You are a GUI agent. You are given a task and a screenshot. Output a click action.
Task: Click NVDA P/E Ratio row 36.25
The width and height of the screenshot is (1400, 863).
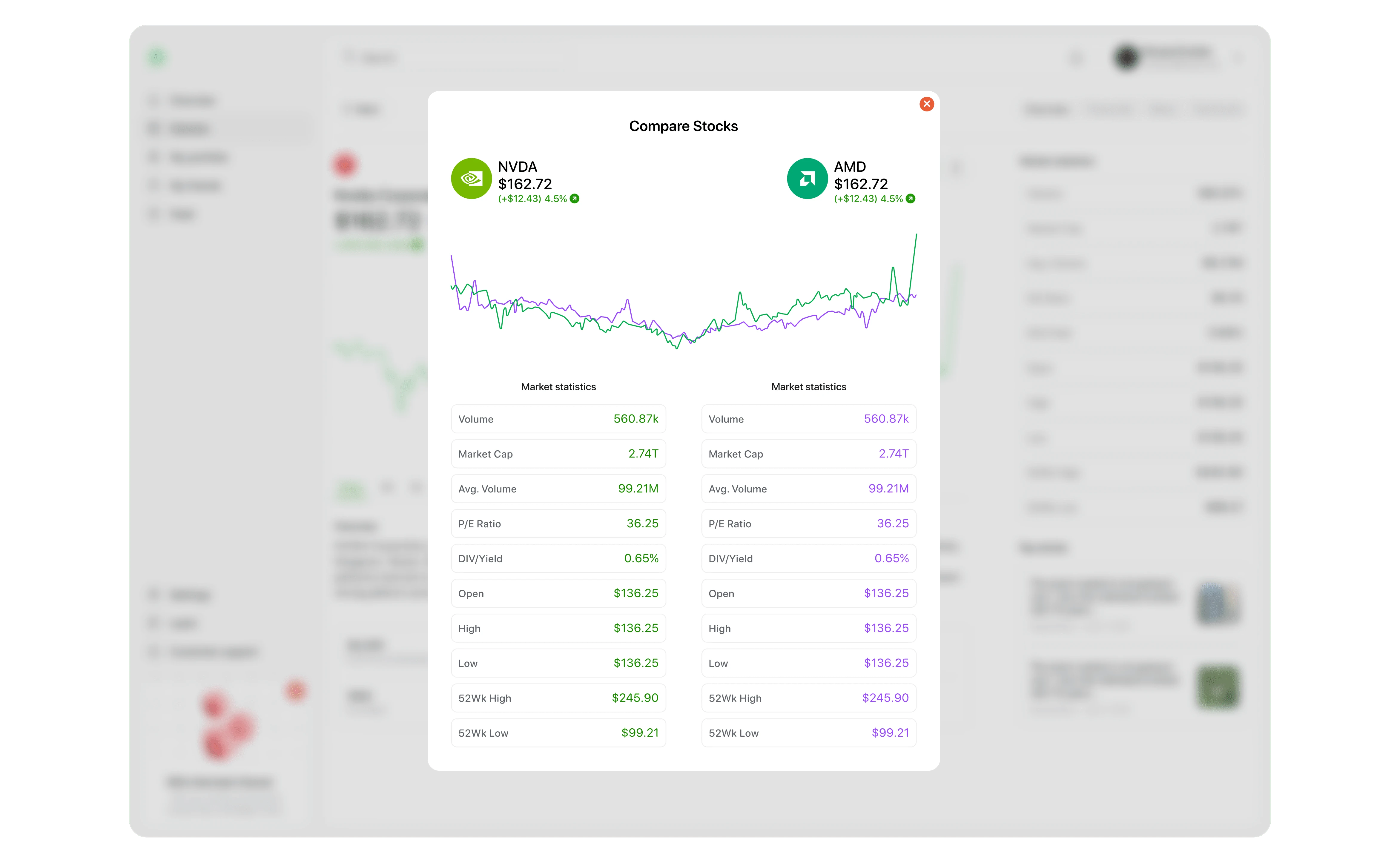click(x=558, y=523)
